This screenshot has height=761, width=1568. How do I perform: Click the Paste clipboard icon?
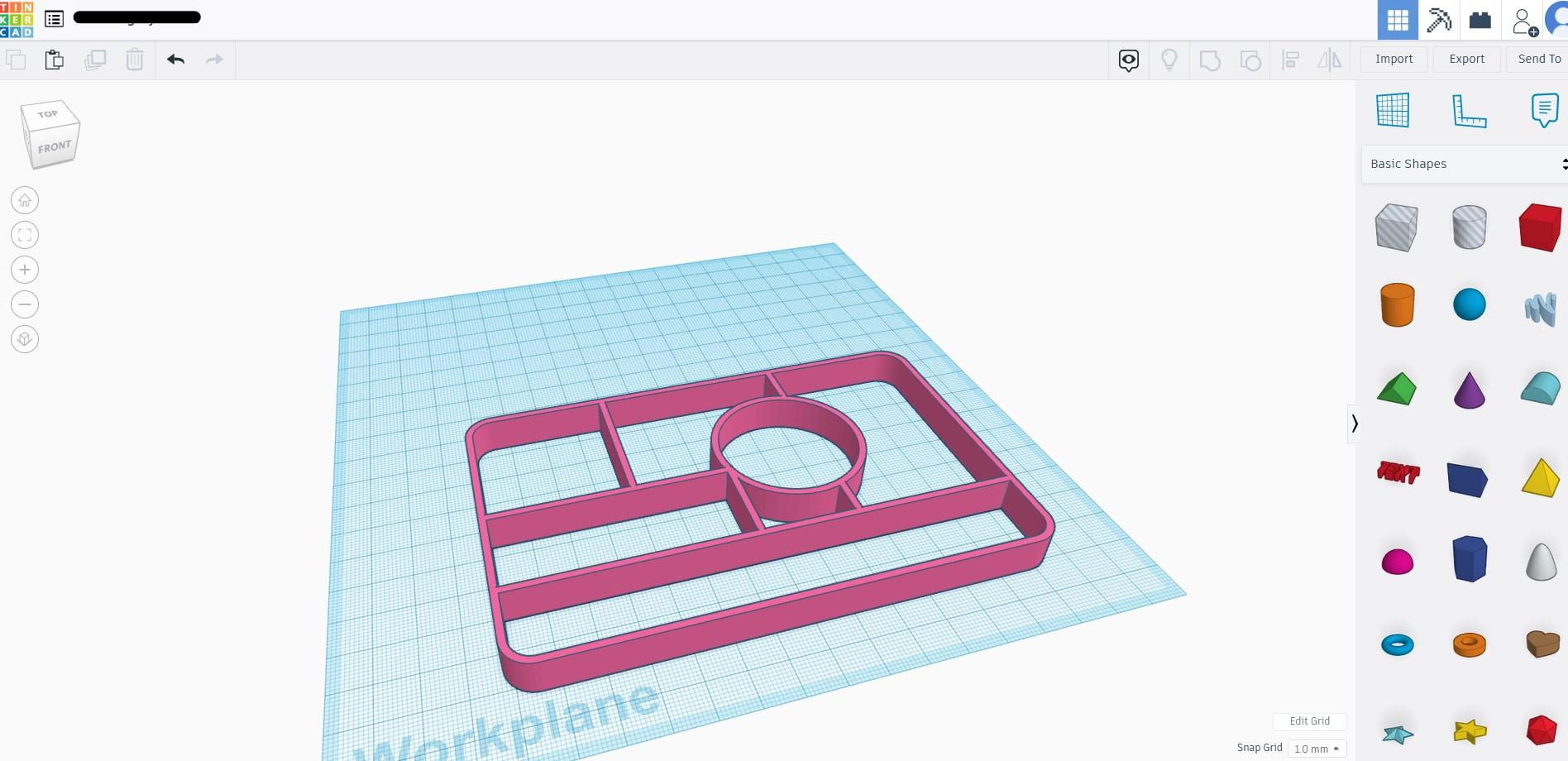[x=55, y=60]
